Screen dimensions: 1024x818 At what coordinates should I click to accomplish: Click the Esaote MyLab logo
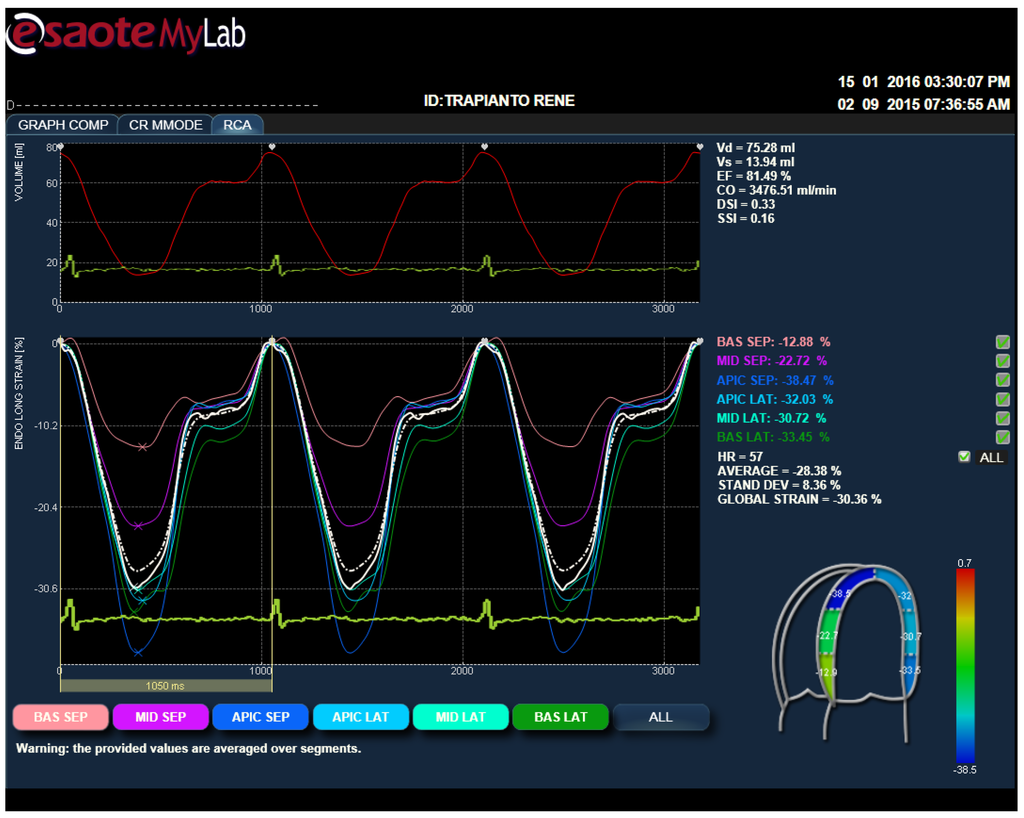point(126,34)
